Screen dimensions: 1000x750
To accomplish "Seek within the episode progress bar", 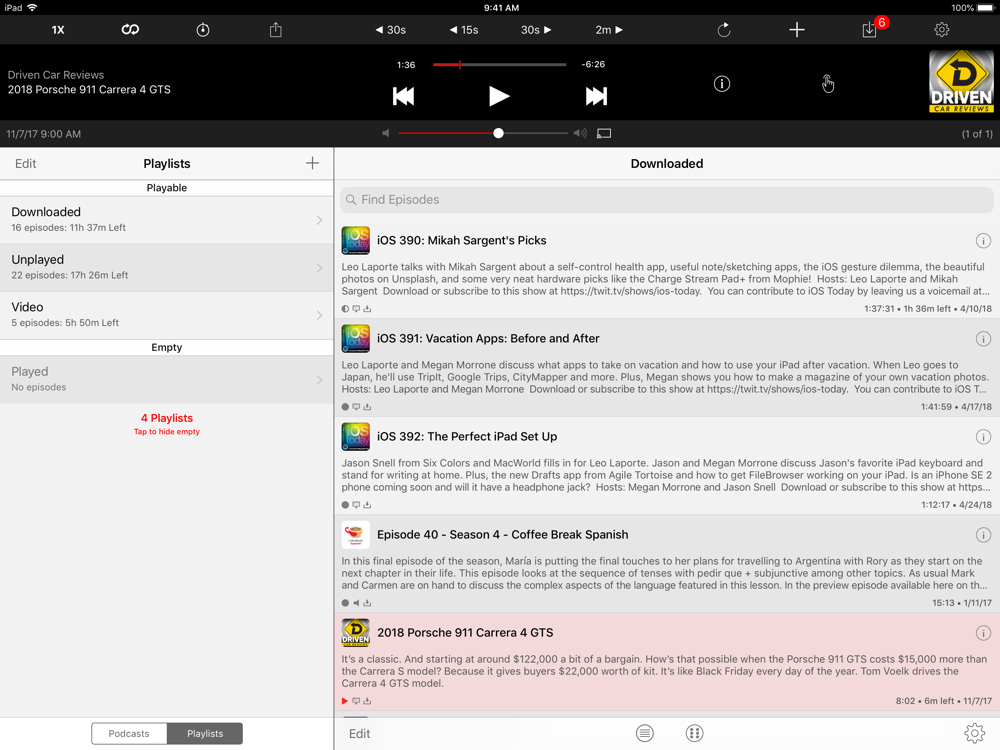I will [x=499, y=64].
